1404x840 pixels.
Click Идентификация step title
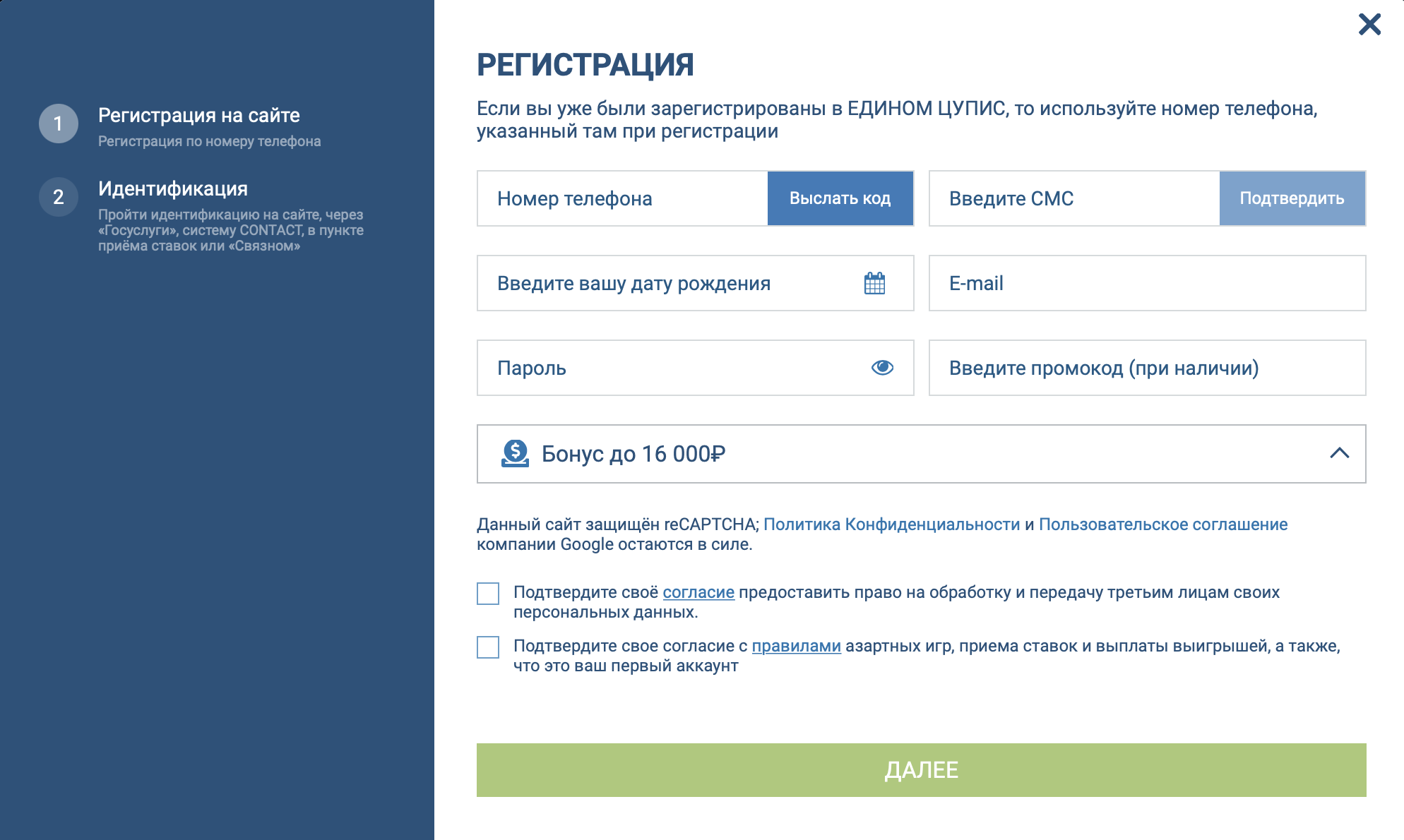(x=173, y=188)
